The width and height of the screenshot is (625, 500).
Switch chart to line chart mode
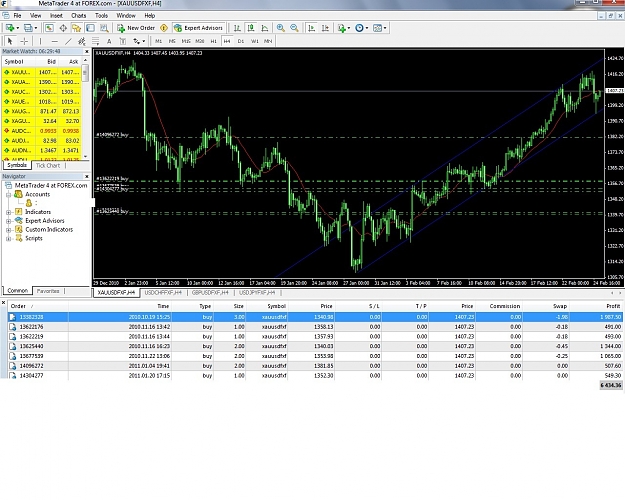pos(265,28)
